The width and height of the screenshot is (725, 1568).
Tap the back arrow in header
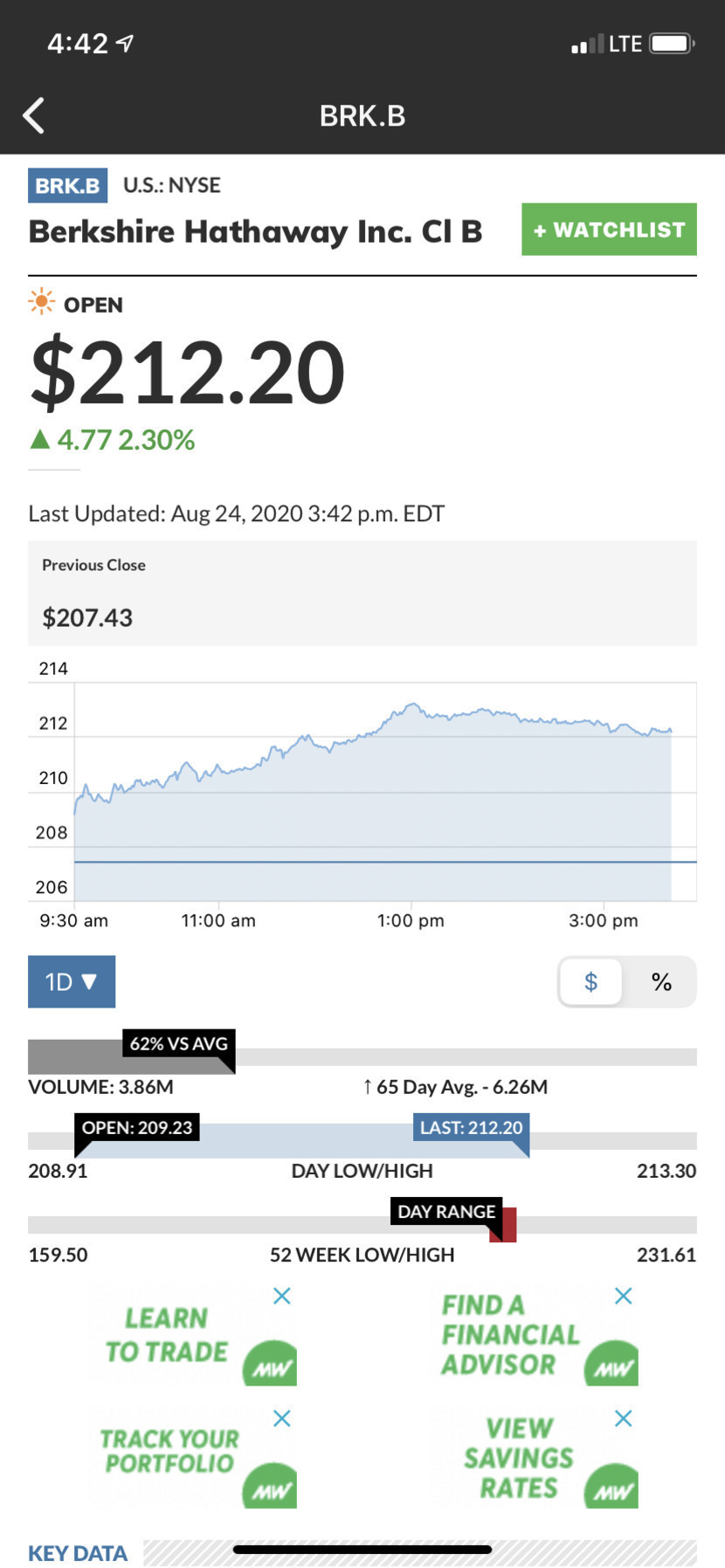click(34, 115)
